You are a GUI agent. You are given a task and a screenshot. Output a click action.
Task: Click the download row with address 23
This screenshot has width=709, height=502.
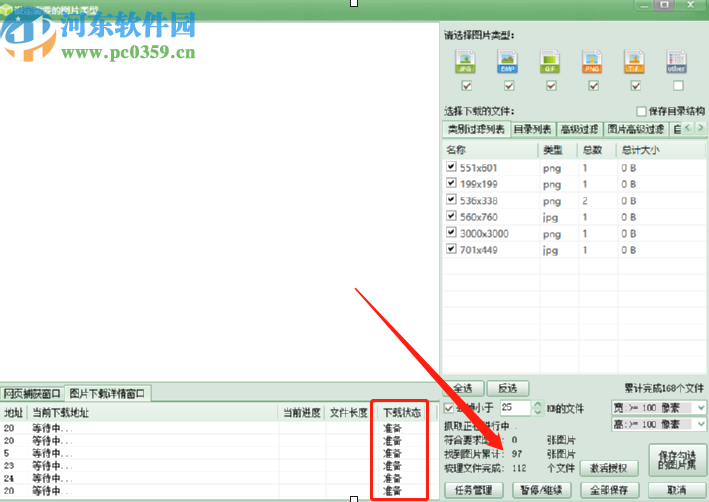click(217, 465)
